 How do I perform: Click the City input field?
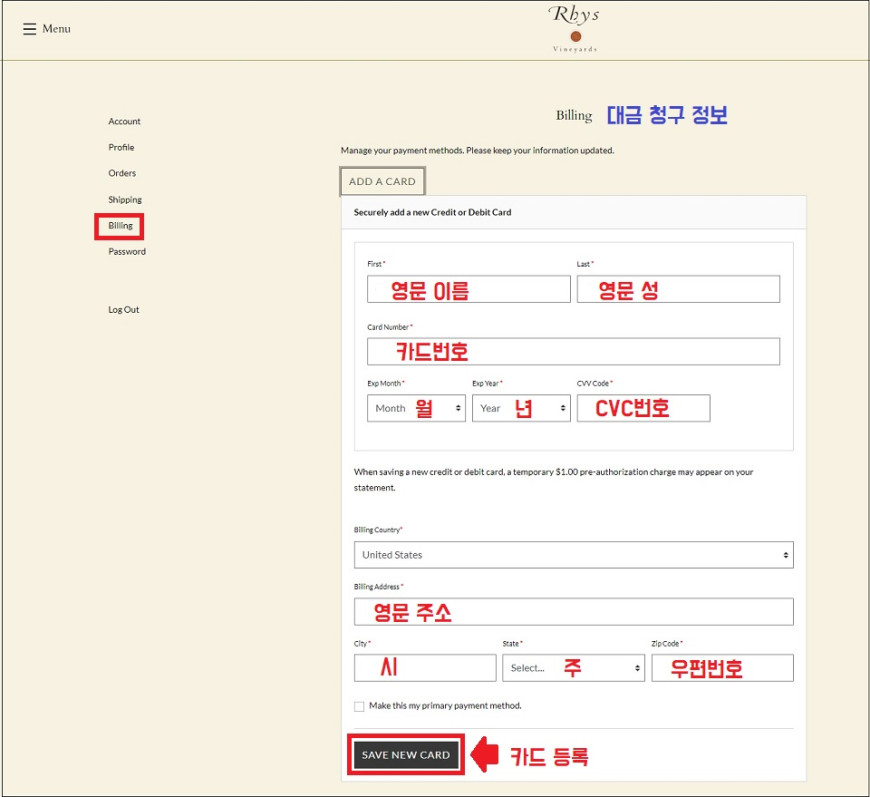pyautogui.click(x=425, y=668)
